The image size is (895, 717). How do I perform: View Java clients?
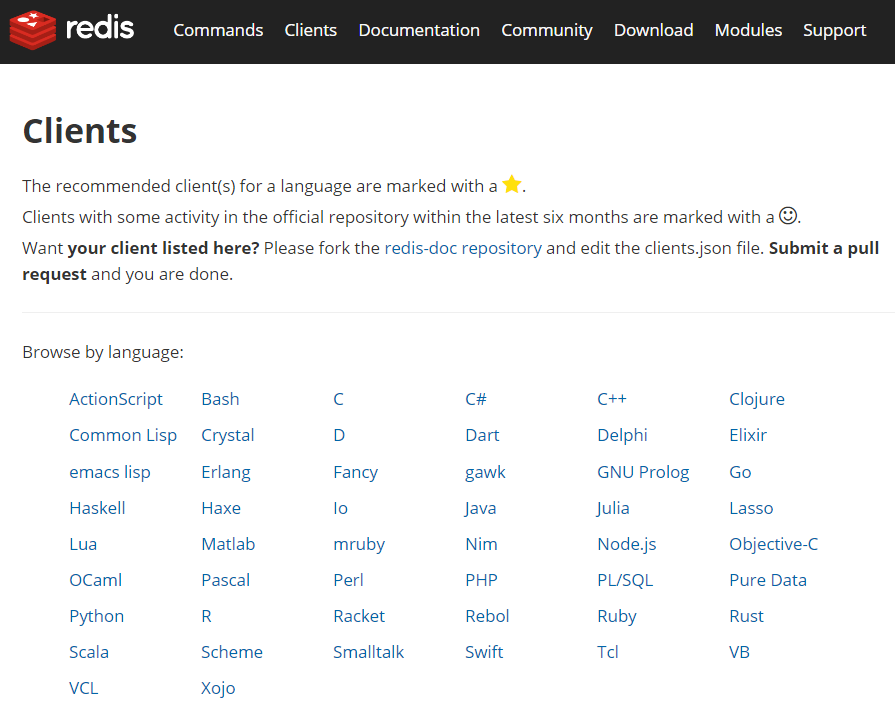coord(480,507)
